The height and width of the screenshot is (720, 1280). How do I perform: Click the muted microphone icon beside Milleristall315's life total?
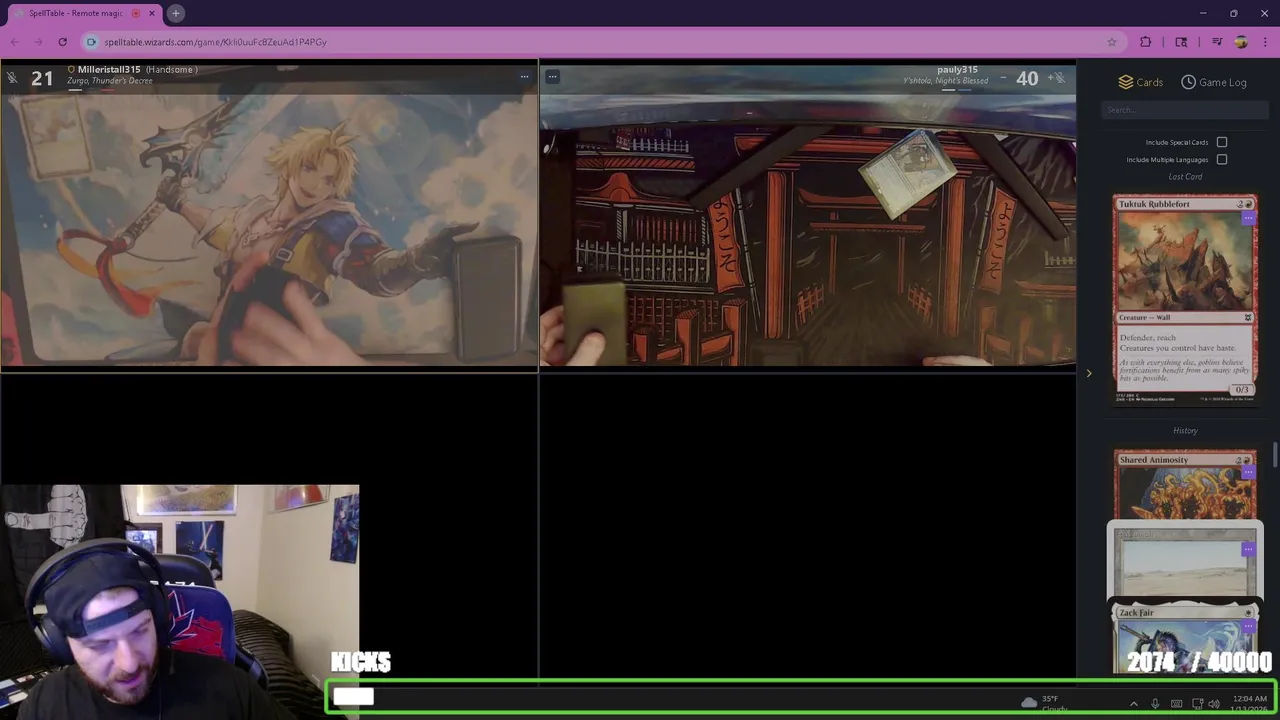click(x=12, y=77)
